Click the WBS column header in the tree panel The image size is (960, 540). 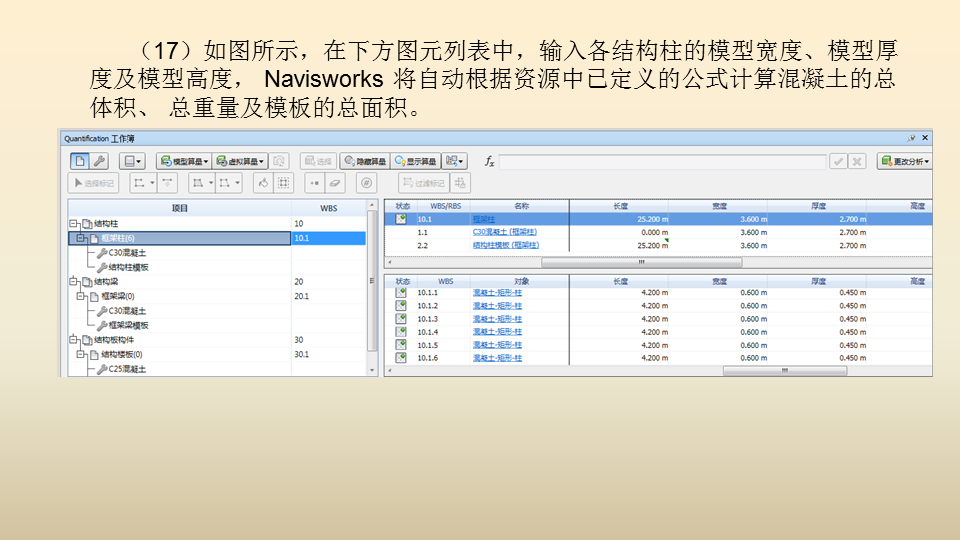(x=329, y=208)
